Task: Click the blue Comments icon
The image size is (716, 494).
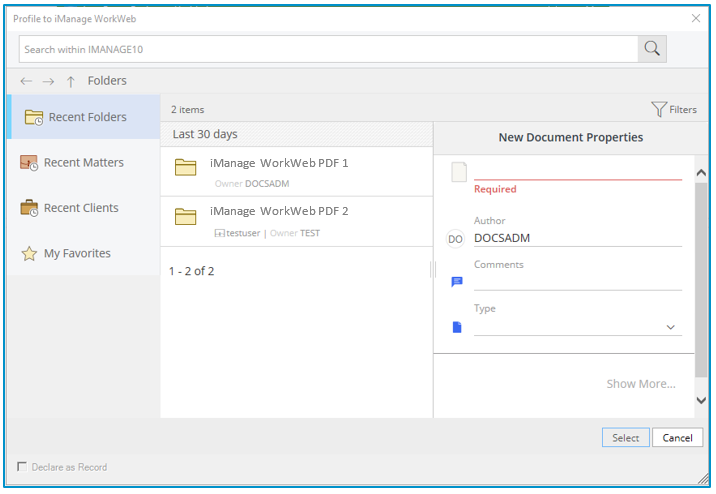Action: 457,282
